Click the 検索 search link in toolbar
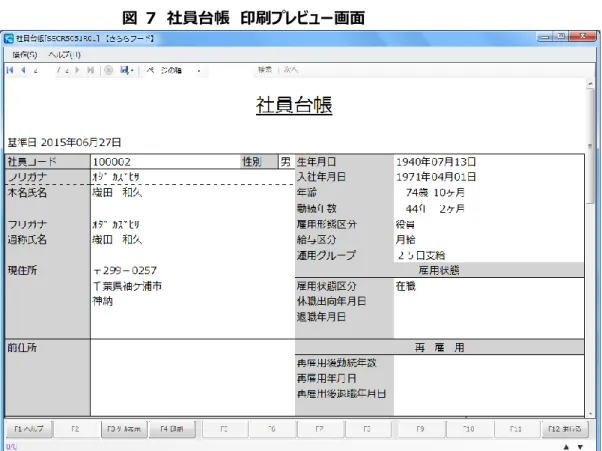 point(265,70)
